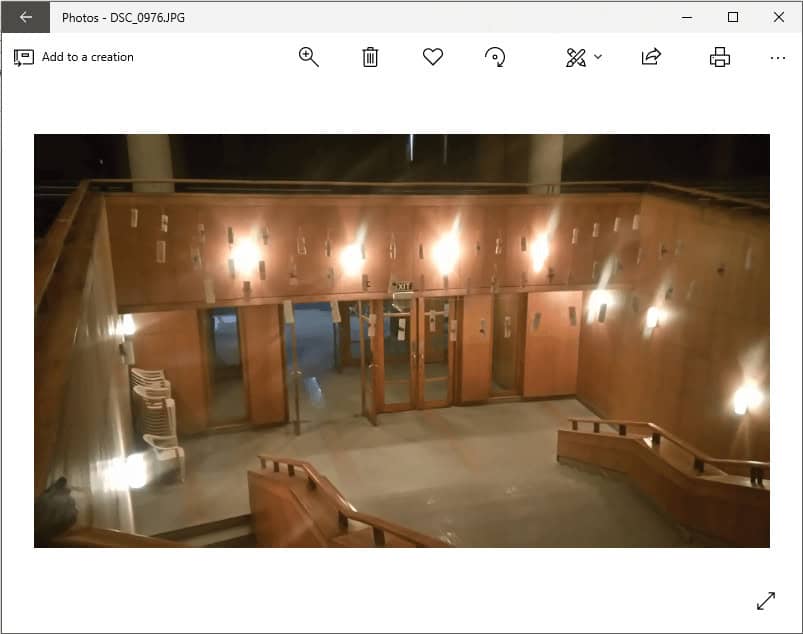Share this photo
803x634 pixels.
click(x=649, y=57)
